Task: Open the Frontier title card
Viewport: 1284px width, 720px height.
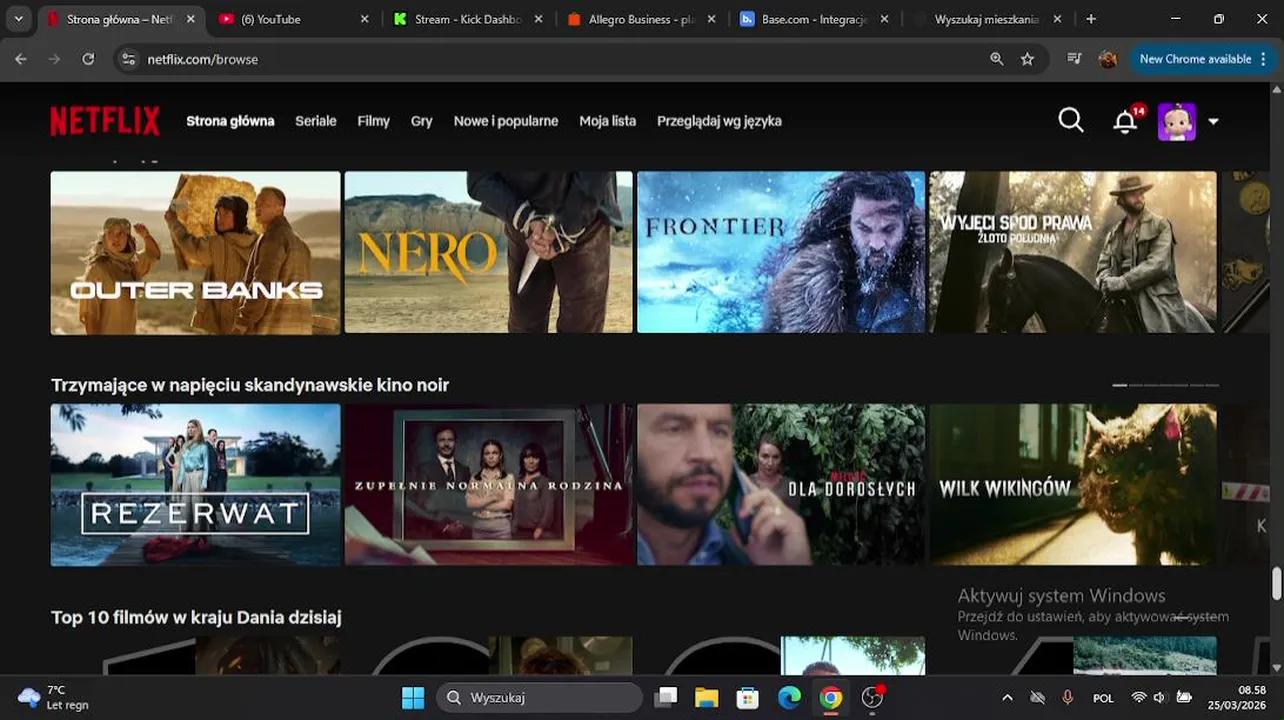Action: tap(782, 252)
